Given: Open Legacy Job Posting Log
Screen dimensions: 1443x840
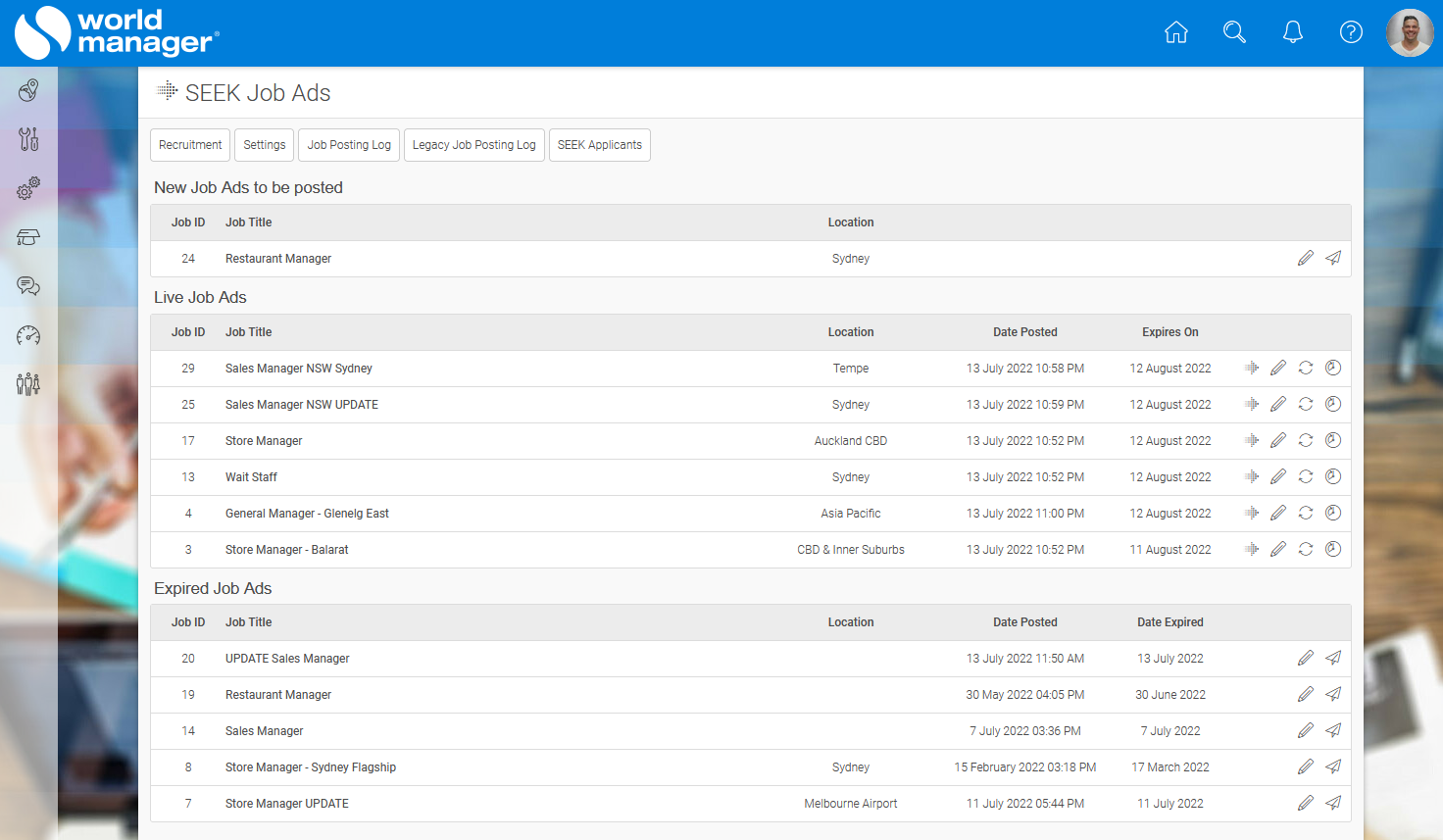Looking at the screenshot, I should tap(474, 145).
